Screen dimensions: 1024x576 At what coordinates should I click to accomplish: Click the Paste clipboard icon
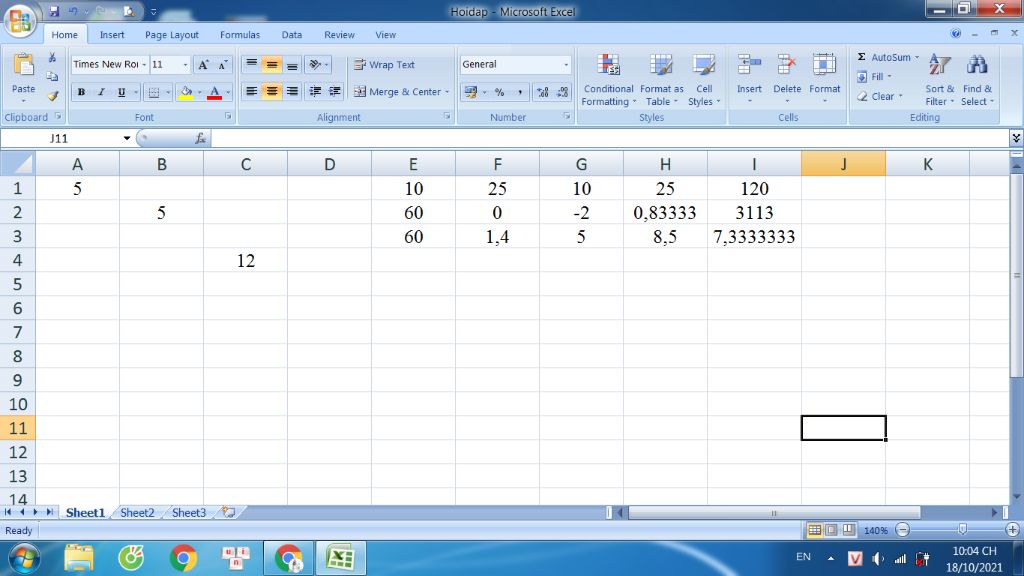[24, 65]
